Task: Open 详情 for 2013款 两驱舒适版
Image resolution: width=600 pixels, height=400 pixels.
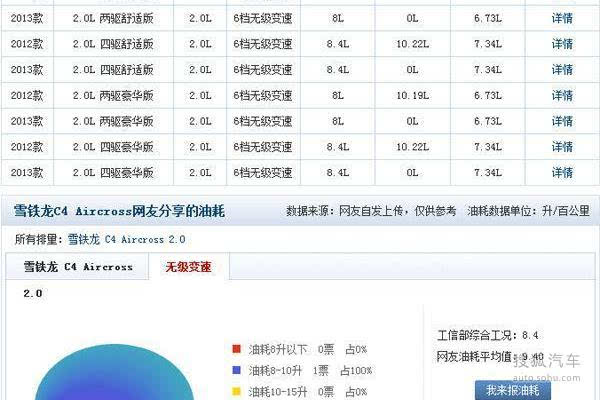Action: coord(562,18)
